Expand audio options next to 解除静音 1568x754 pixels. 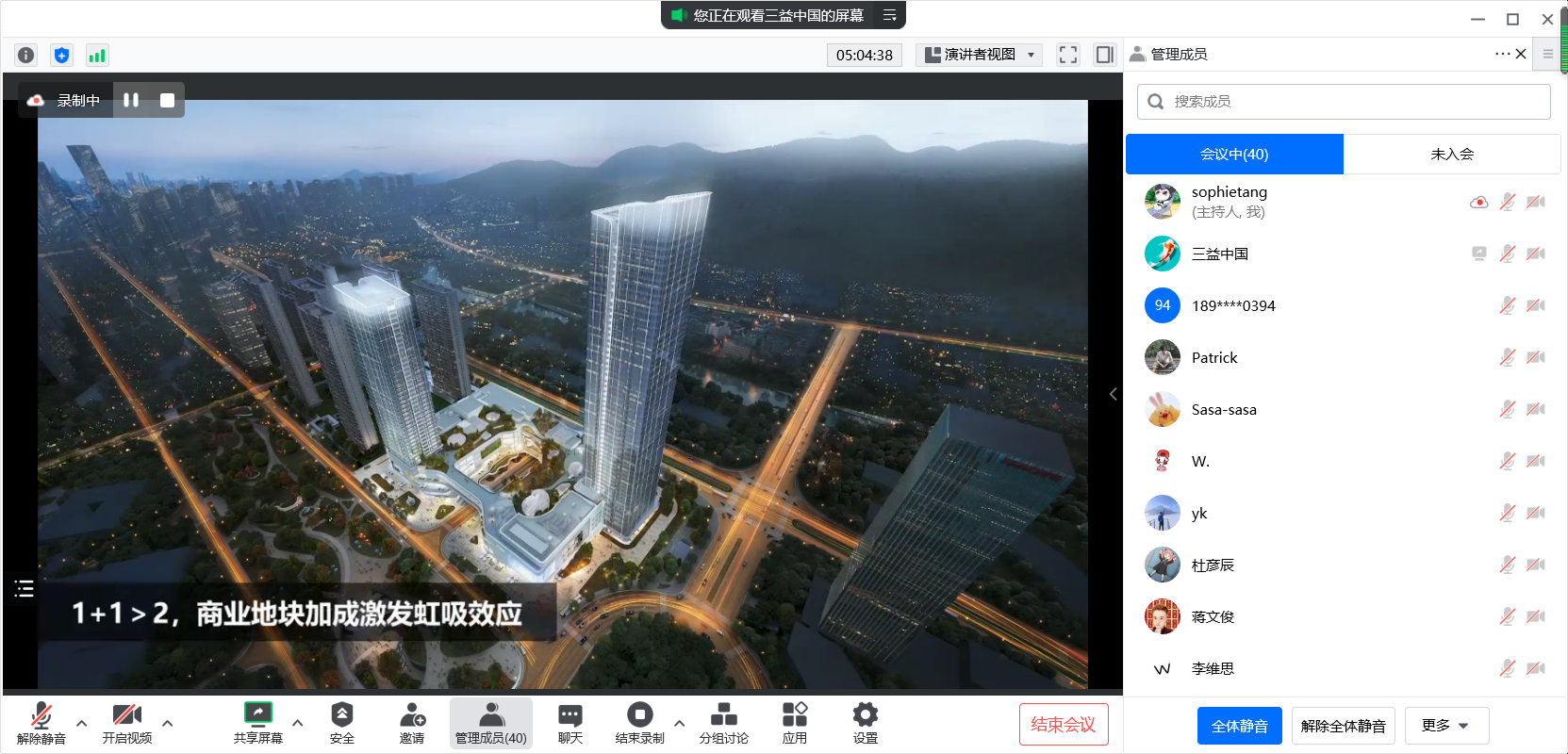82,724
